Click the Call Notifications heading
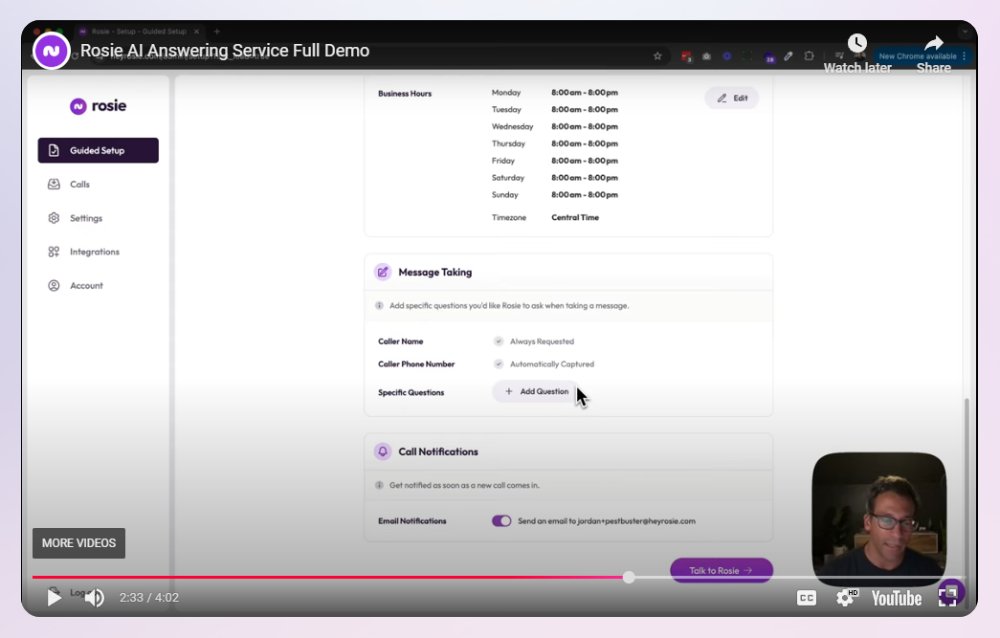 pyautogui.click(x=438, y=452)
